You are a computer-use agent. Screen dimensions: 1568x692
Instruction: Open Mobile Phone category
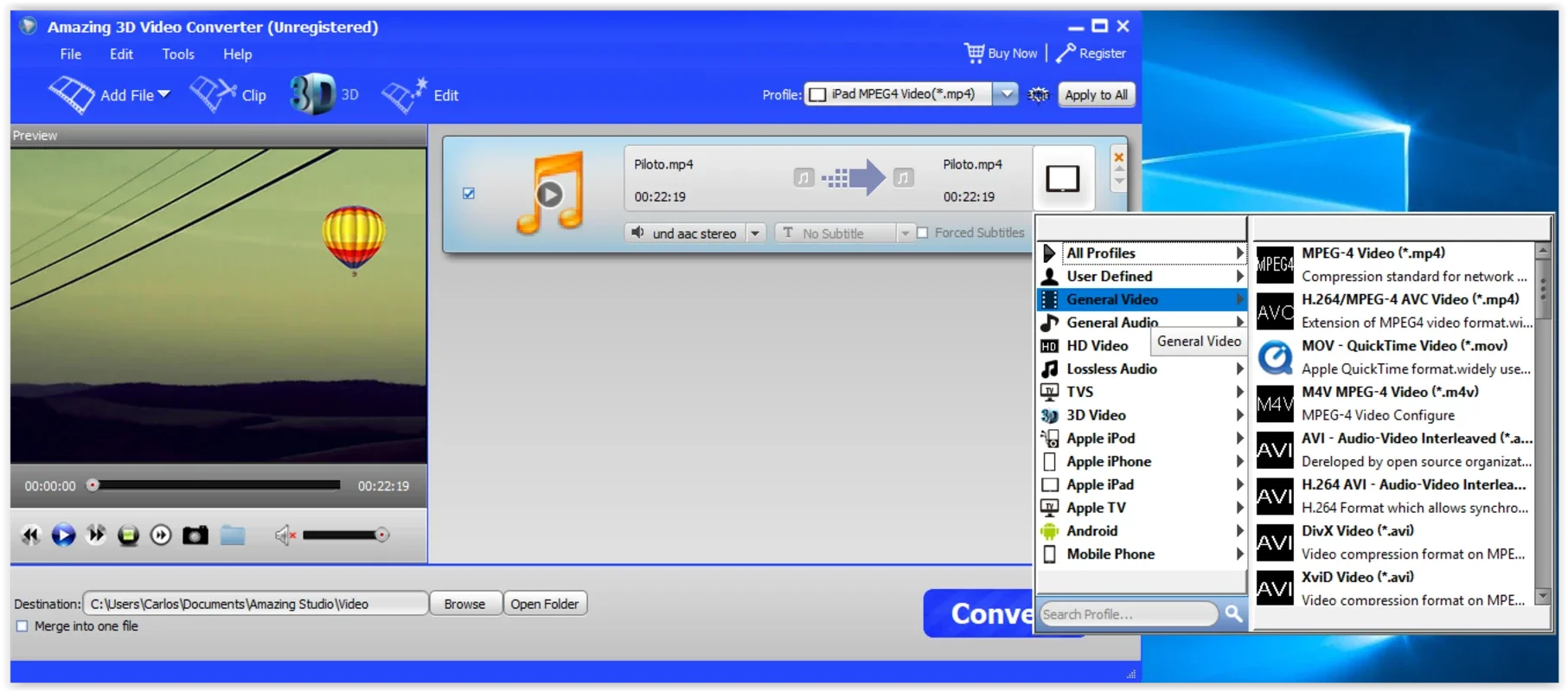(1142, 554)
